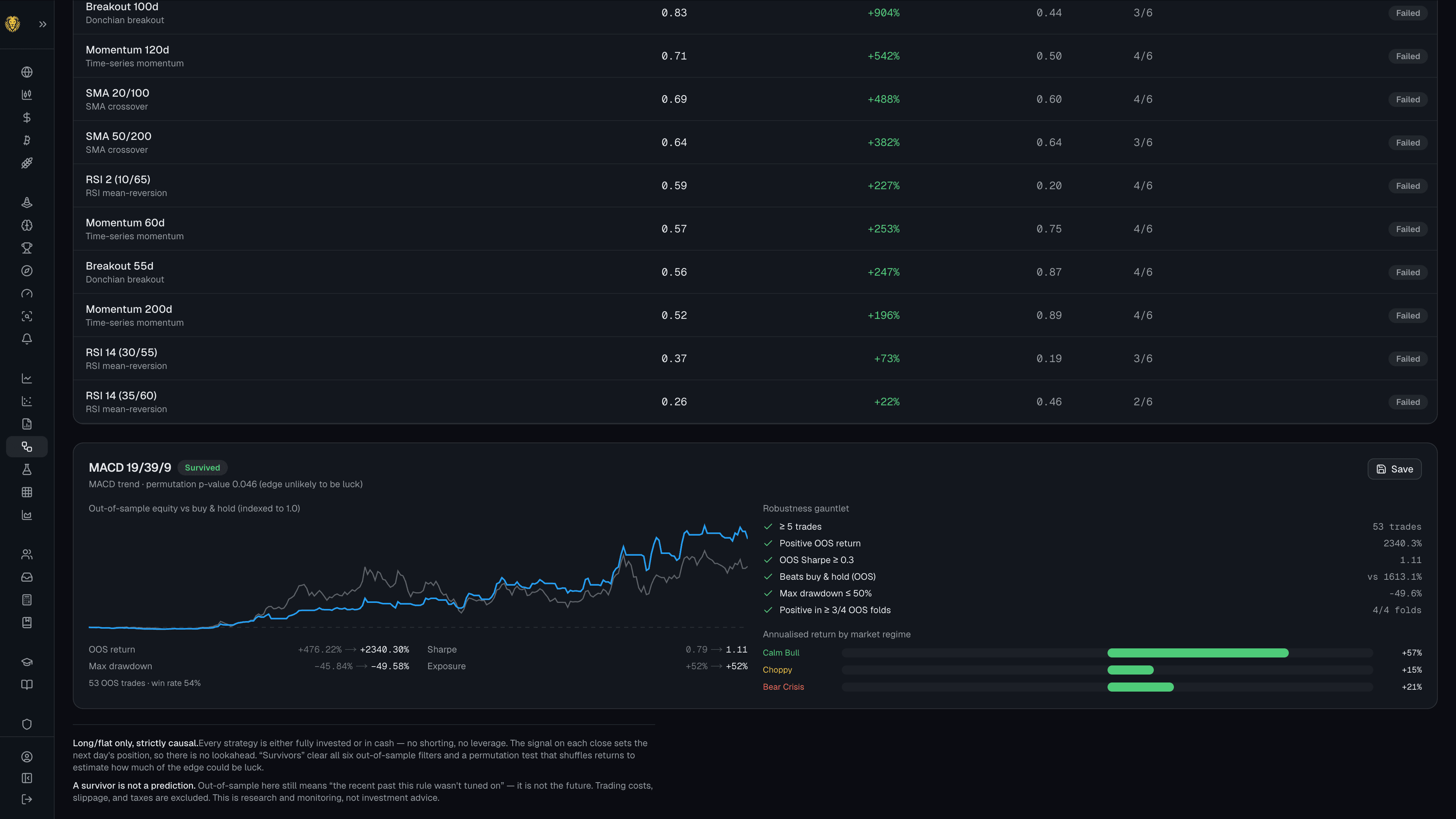Screen dimensions: 1456x819
Task: Expand sidebar with double chevron
Action: point(42,24)
